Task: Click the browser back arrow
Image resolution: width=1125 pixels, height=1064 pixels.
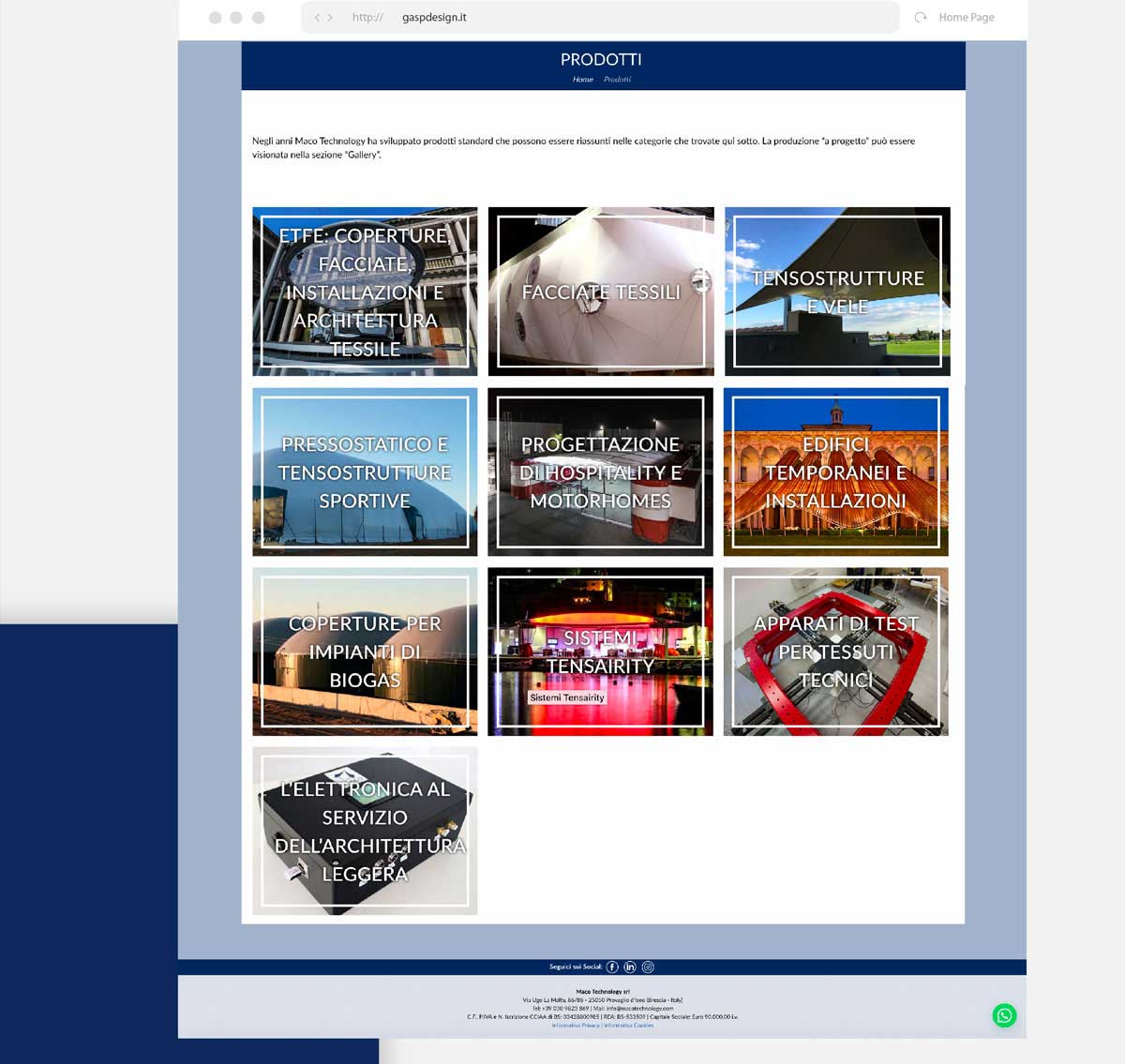Action: point(317,18)
